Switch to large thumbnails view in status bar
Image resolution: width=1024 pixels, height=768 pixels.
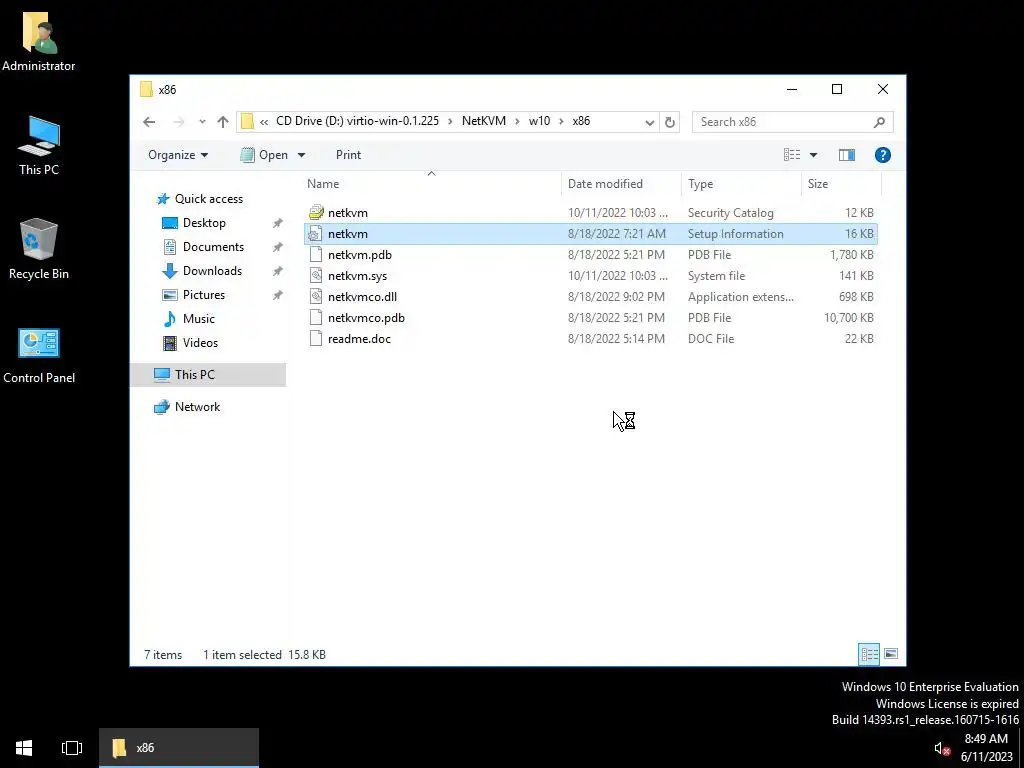point(891,654)
